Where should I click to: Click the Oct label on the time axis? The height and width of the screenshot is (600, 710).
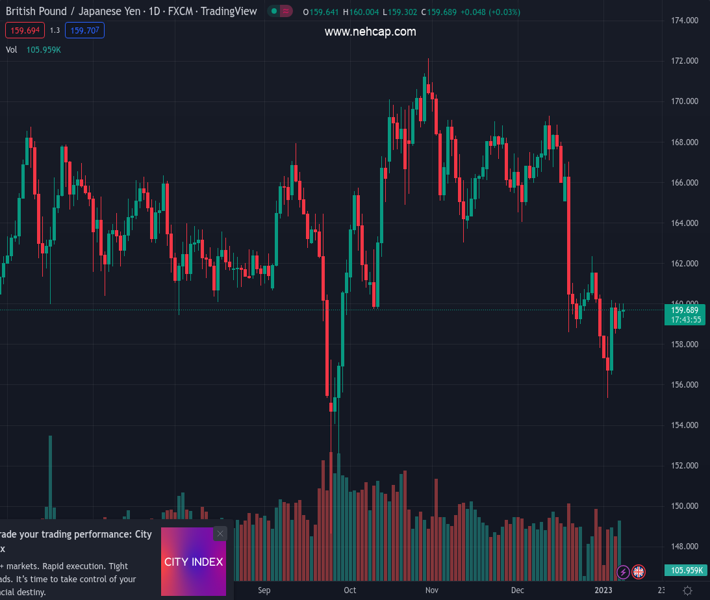point(349,590)
